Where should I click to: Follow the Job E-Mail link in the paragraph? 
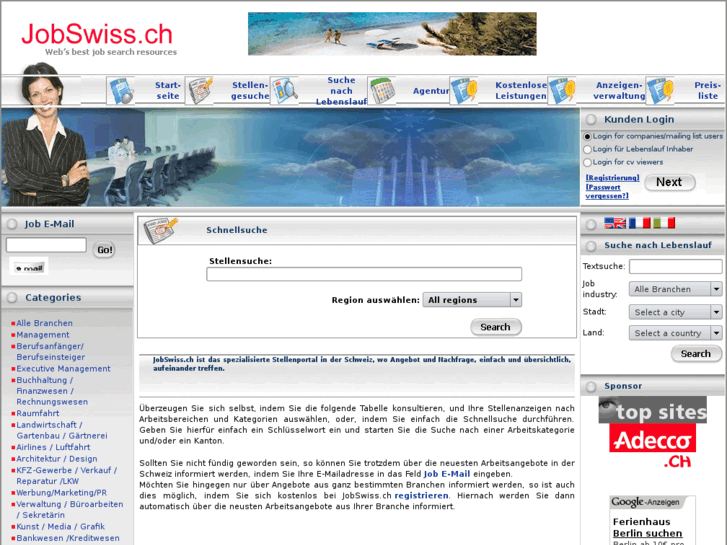[x=447, y=474]
